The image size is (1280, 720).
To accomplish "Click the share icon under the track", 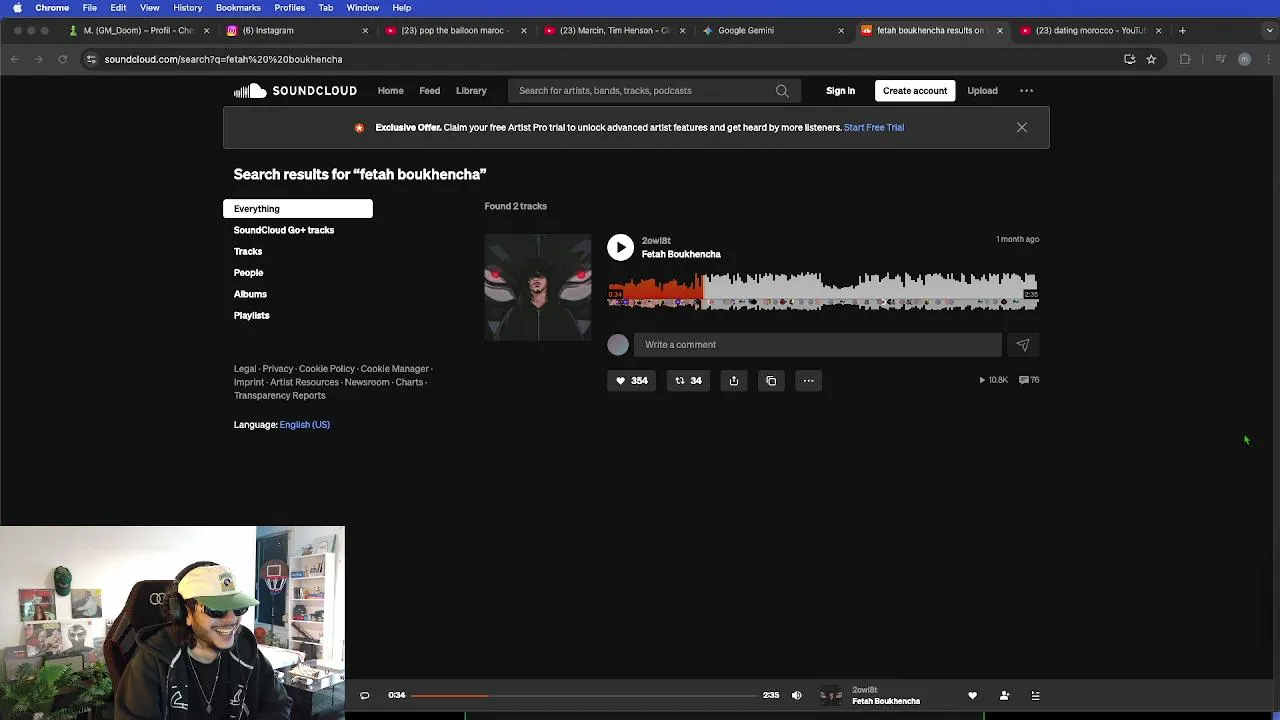I will click(734, 380).
